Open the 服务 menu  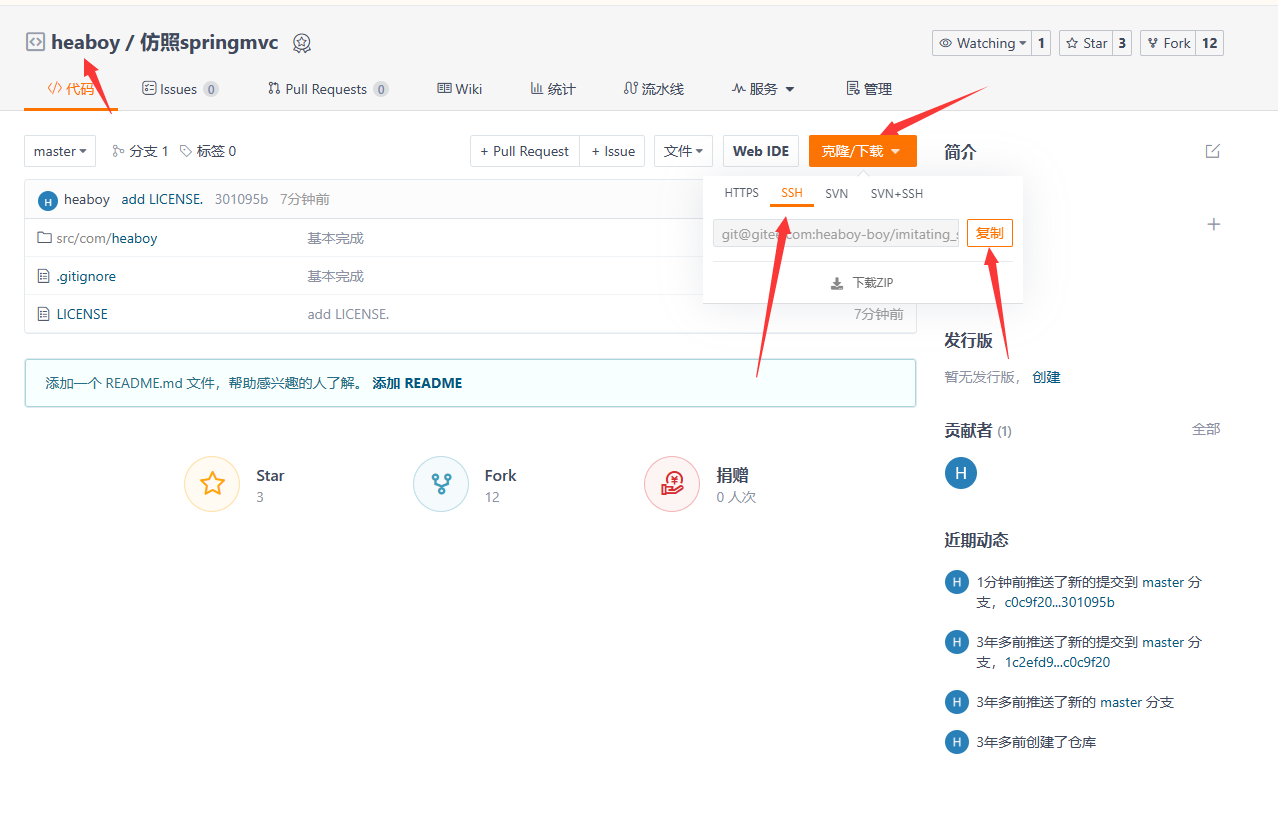click(763, 89)
